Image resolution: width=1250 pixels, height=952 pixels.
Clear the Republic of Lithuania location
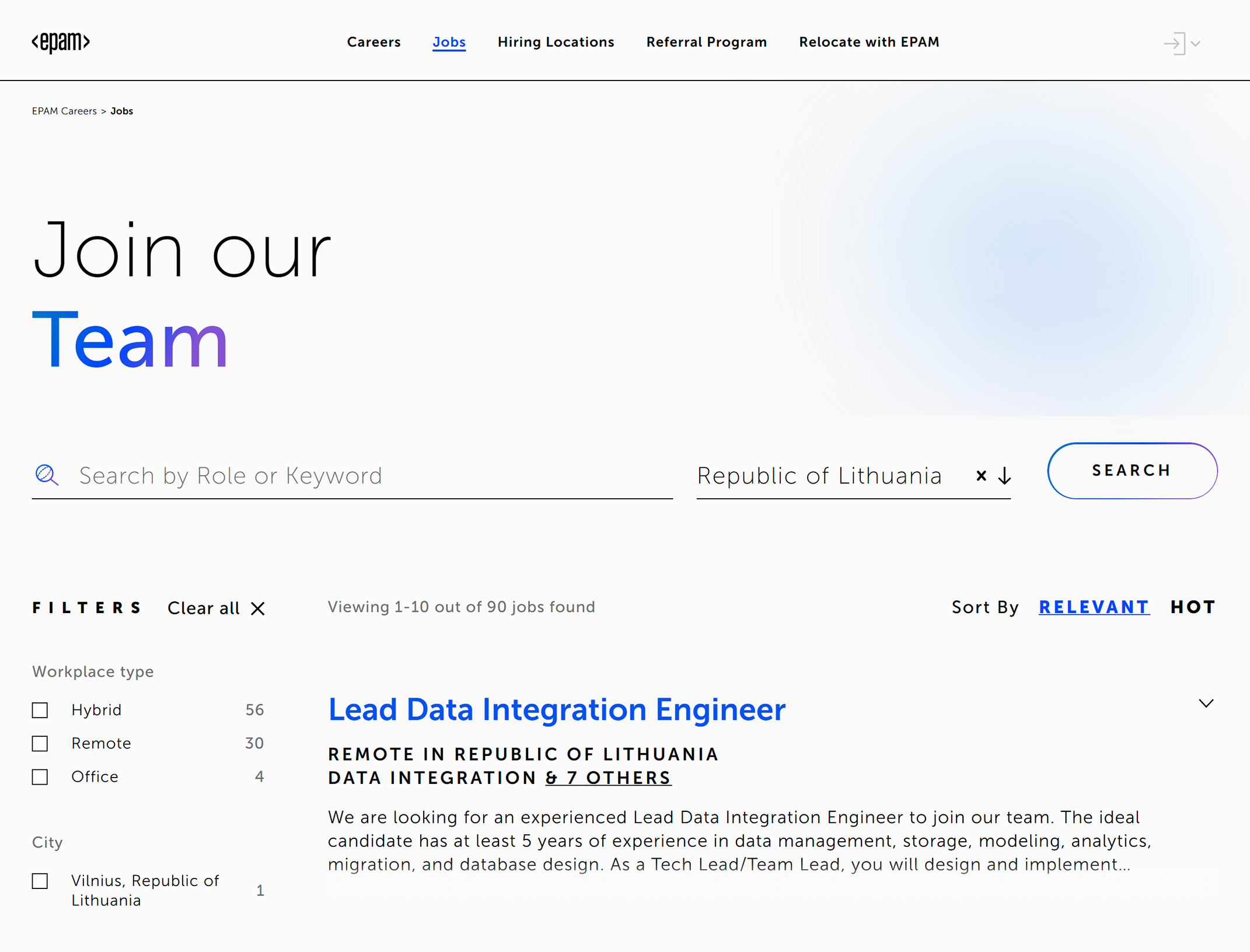tap(982, 476)
